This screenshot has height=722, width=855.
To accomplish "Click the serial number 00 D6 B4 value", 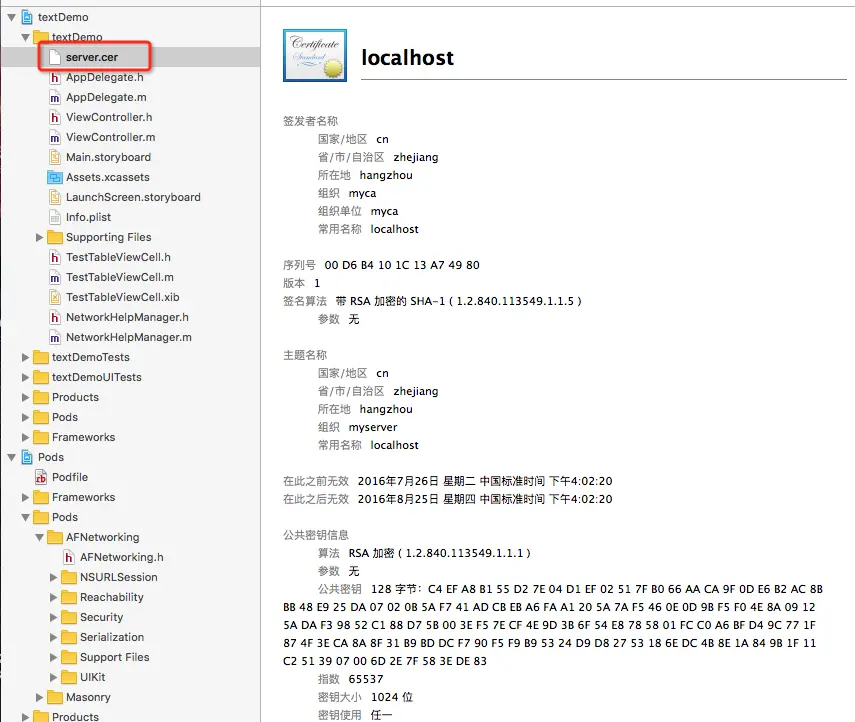I will pos(402,265).
